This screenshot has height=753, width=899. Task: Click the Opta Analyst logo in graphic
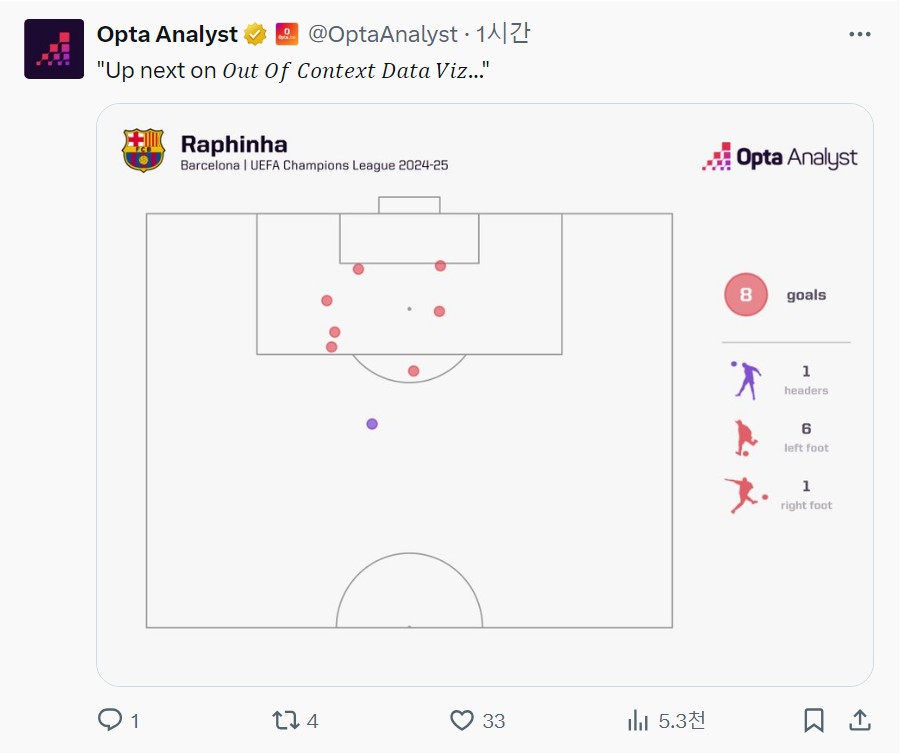tap(780, 157)
